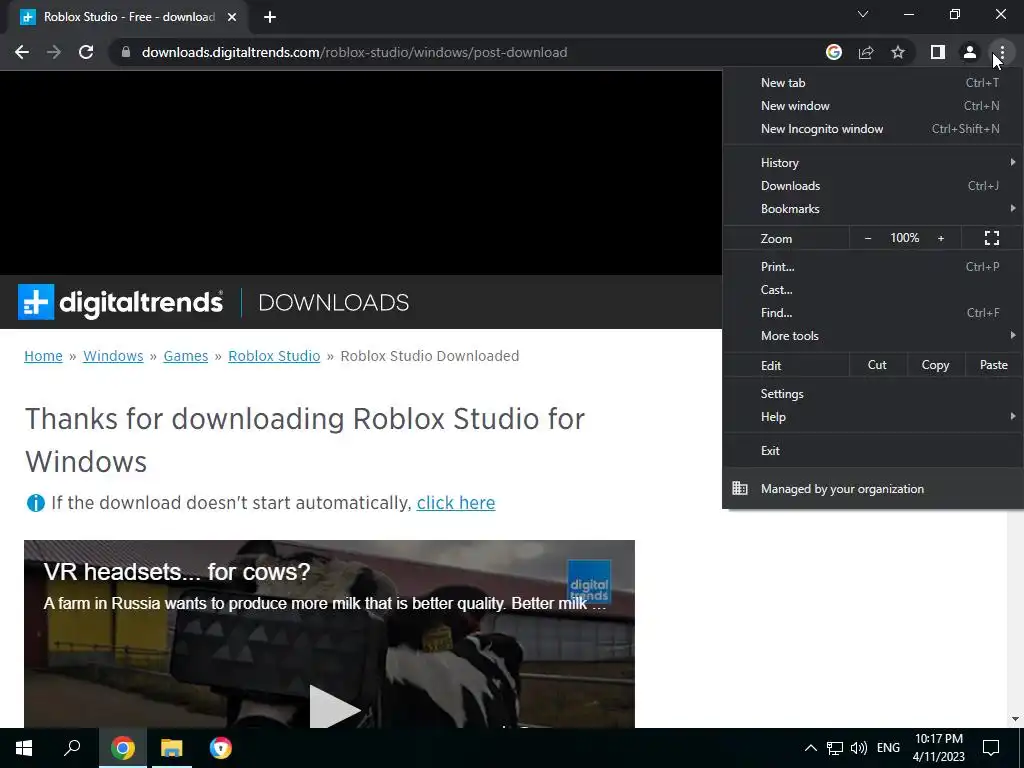Select Cast from the menu

873,289
